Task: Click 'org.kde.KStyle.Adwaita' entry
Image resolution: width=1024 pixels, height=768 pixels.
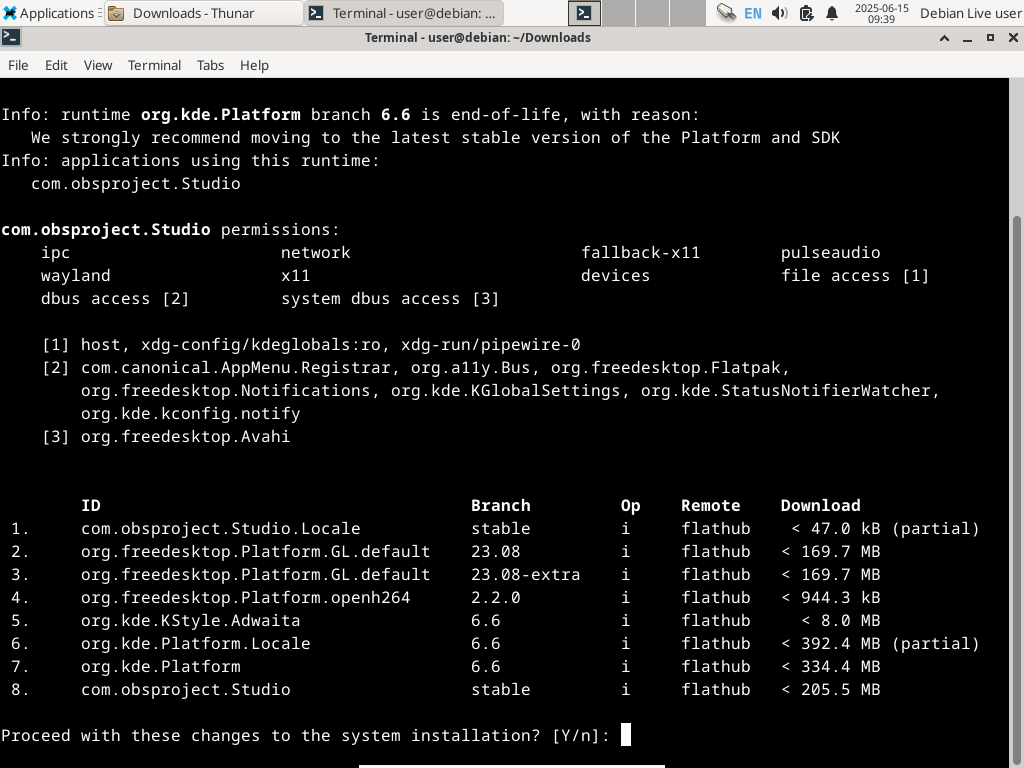Action: point(191,620)
